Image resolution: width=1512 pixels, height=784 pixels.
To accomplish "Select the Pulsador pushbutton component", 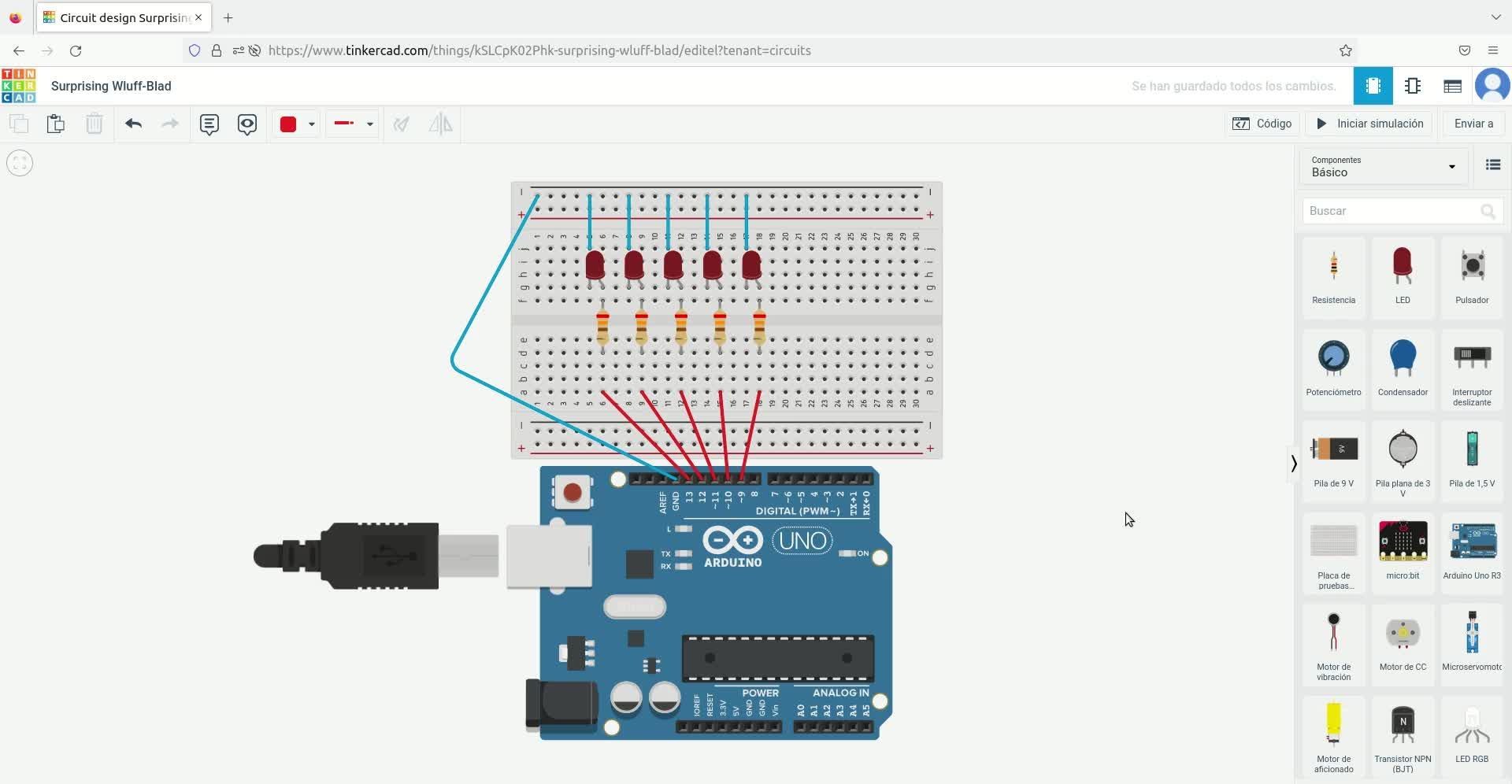I will pyautogui.click(x=1472, y=276).
